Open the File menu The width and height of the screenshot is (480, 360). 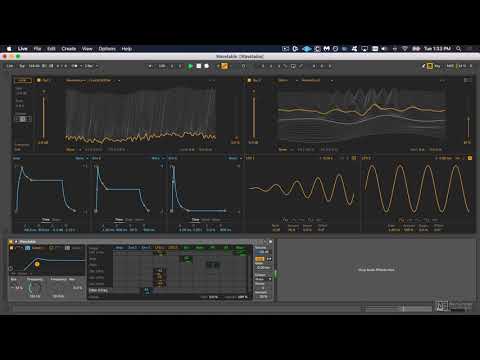point(37,49)
